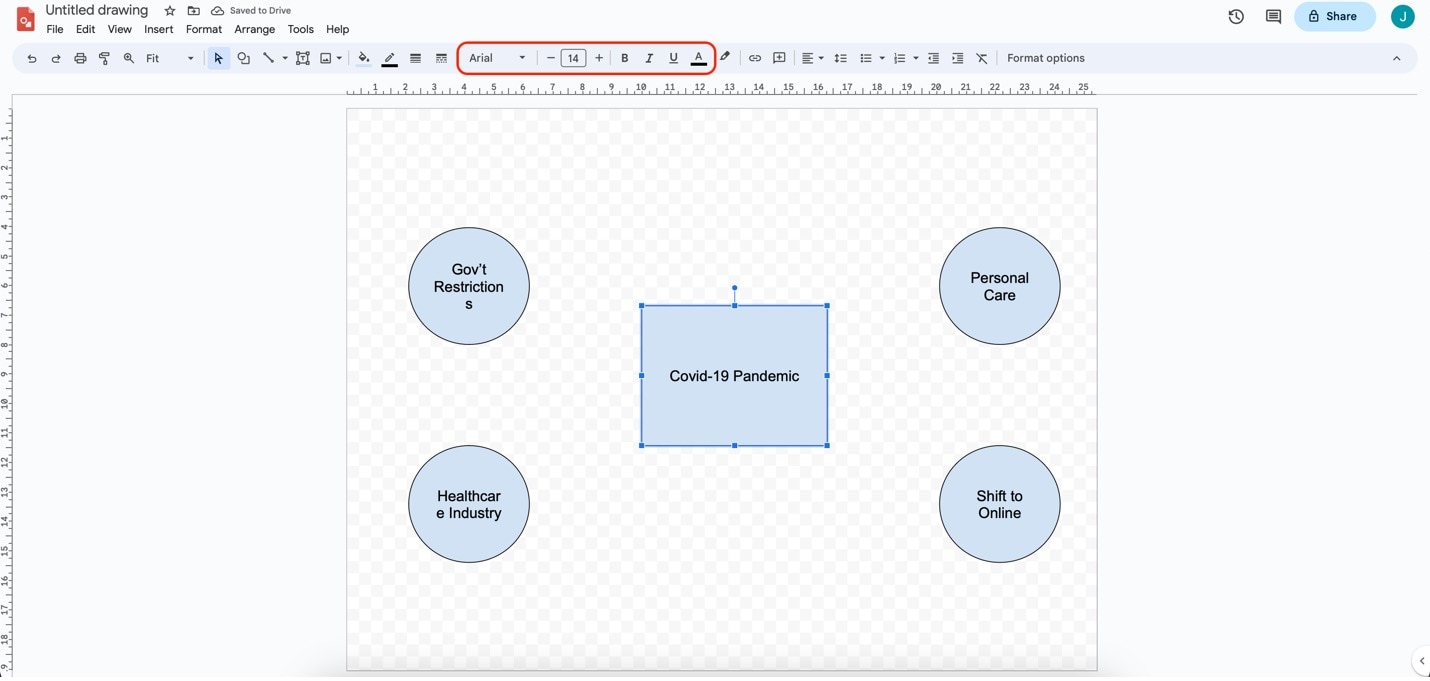The width and height of the screenshot is (1430, 681).
Task: Open the account avatar J
Action: pos(1403,16)
